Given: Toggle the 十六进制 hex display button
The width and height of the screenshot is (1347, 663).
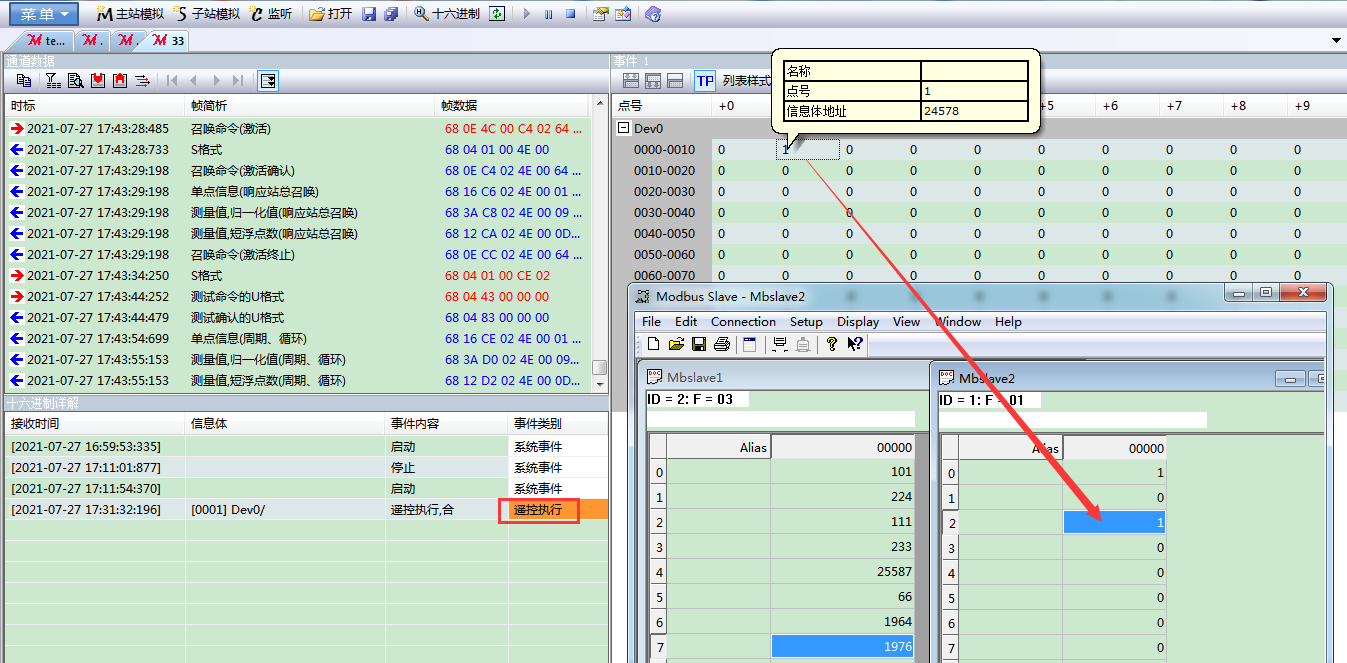Looking at the screenshot, I should pos(447,14).
